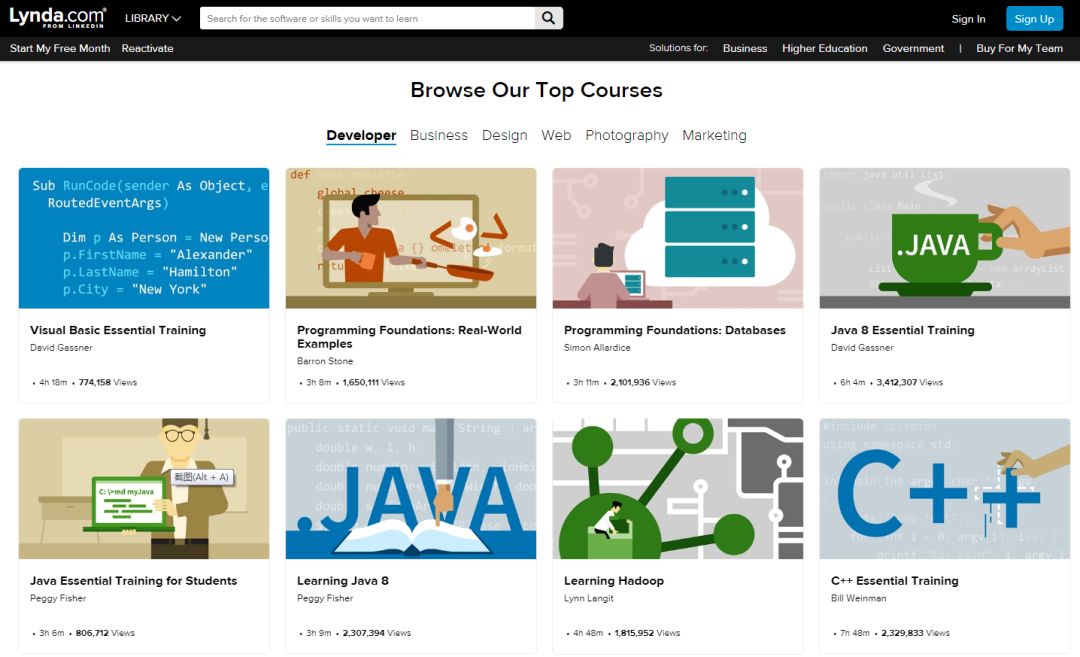Click the Reactivate link
This screenshot has width=1080, height=657.
(x=147, y=48)
